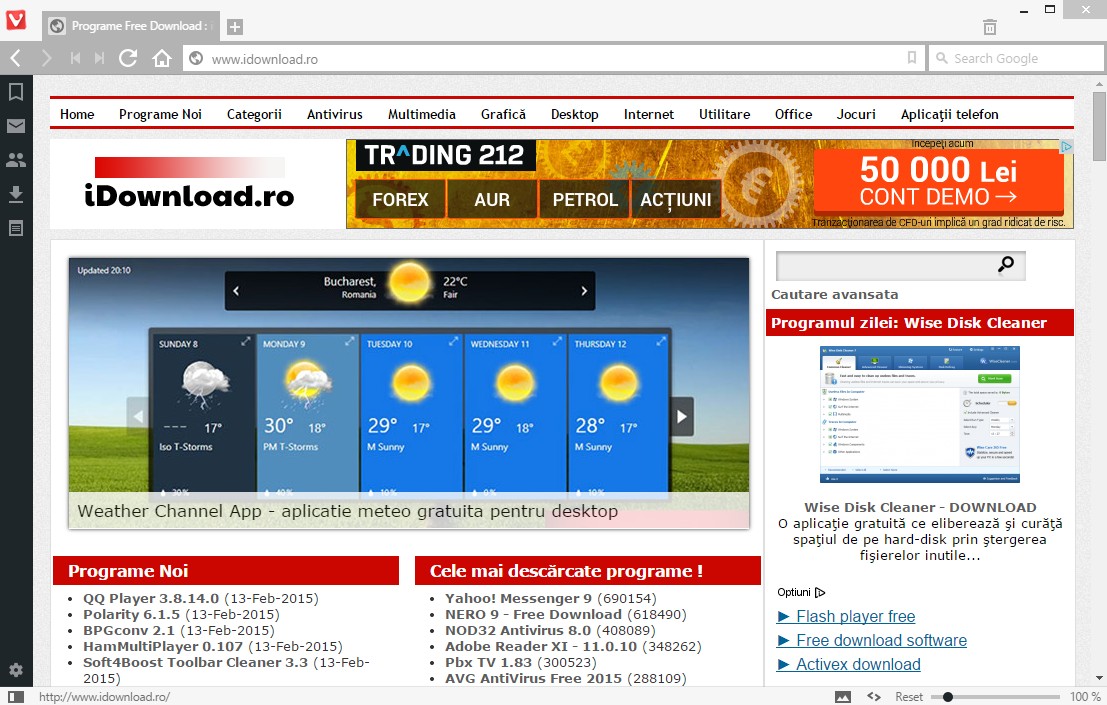Open the Bookmarks side panel
1107x705 pixels.
coord(16,92)
